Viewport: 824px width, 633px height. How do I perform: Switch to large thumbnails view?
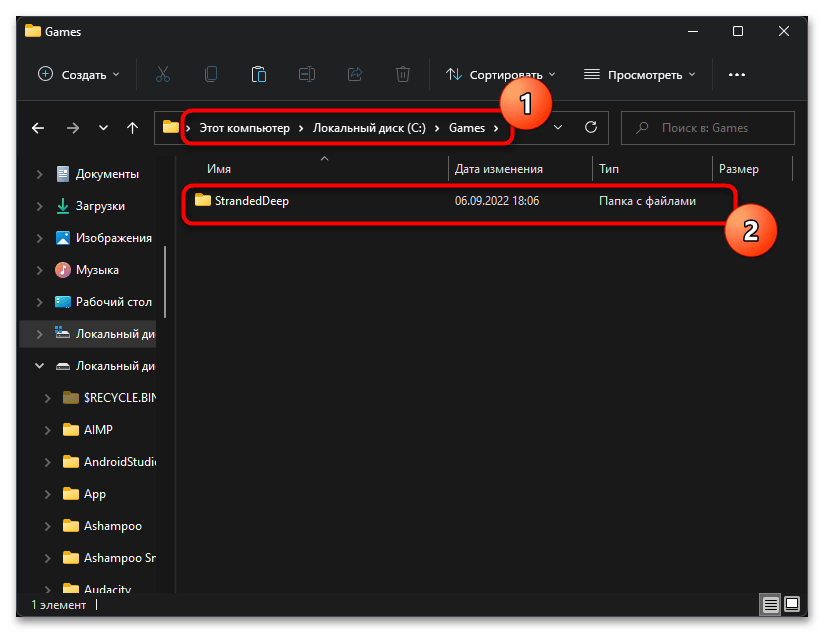(x=792, y=604)
